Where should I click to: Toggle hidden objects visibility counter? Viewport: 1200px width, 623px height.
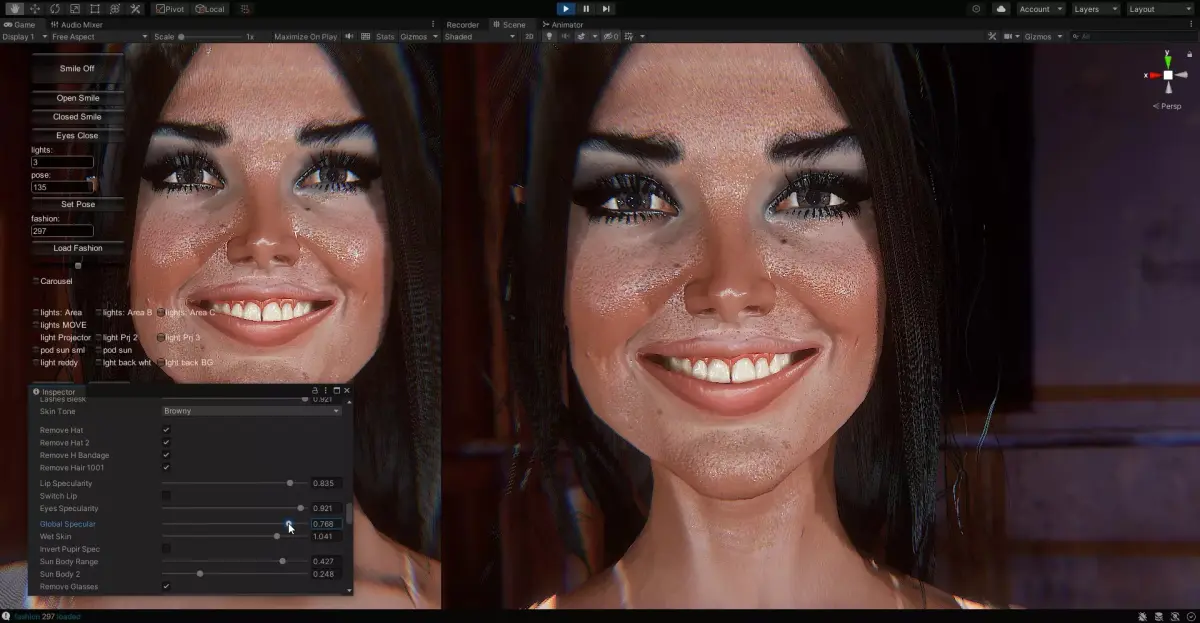coord(611,37)
